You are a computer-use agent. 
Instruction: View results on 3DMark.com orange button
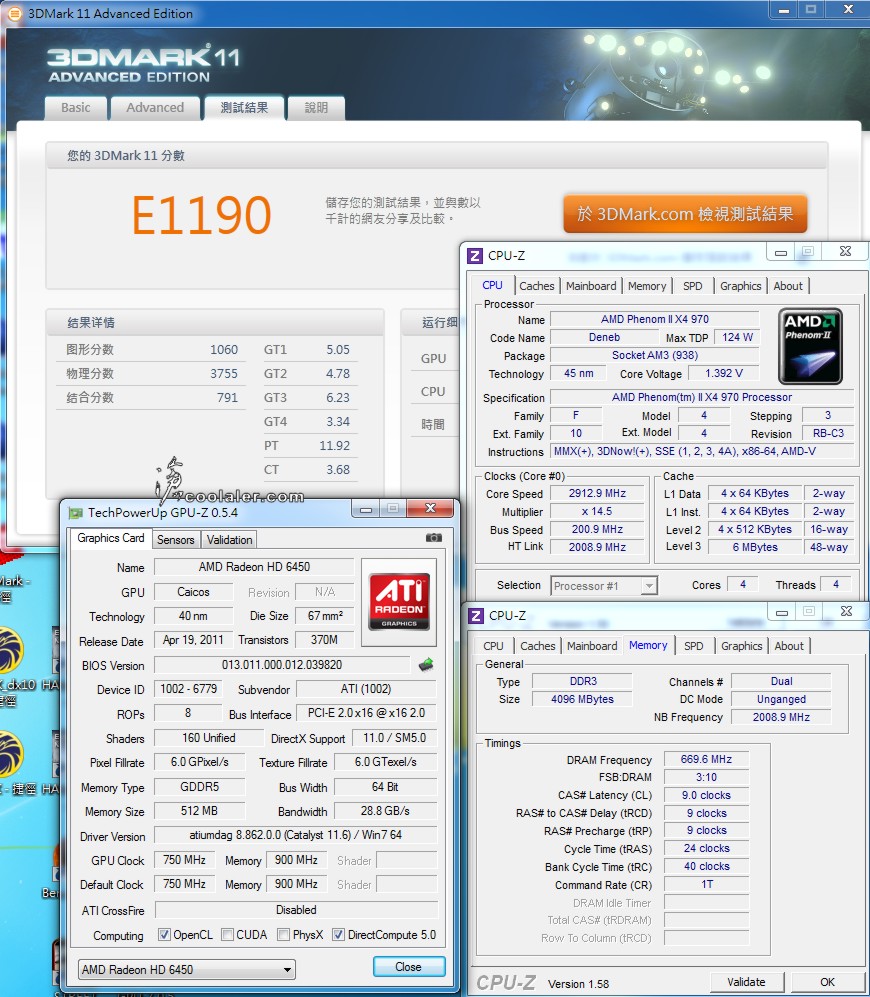coord(685,214)
